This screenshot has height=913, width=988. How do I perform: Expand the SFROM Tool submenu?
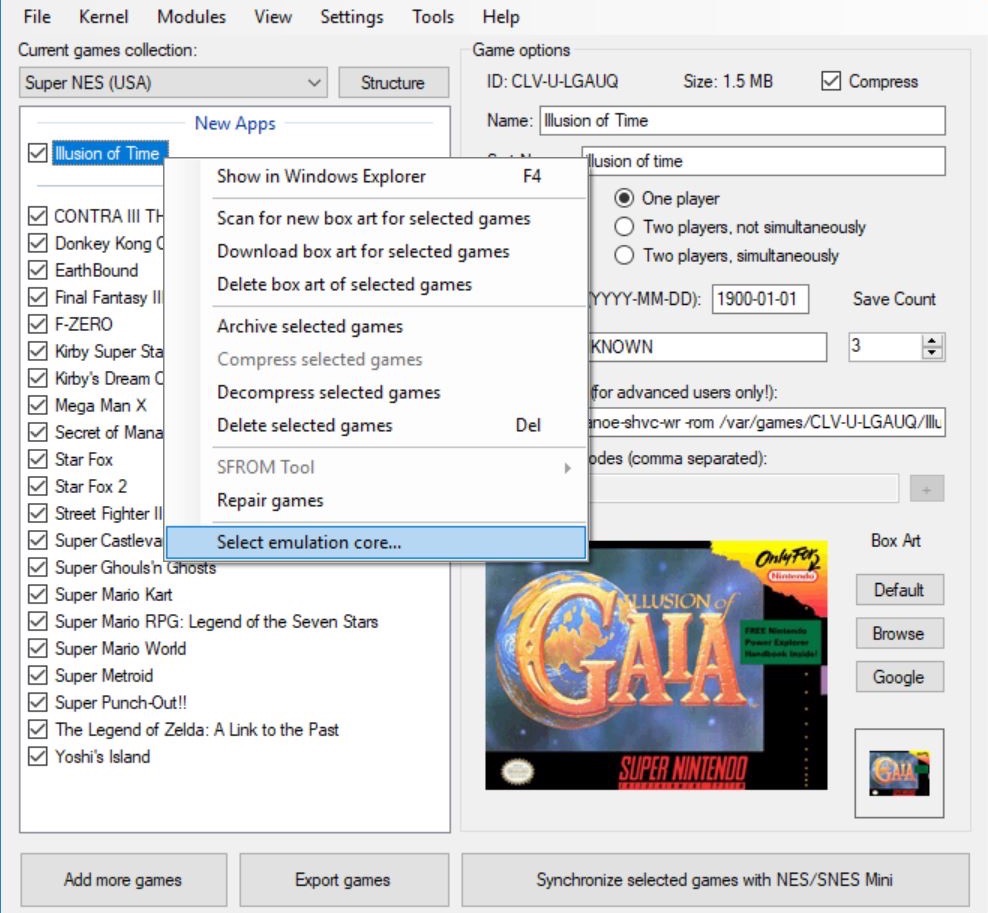pyautogui.click(x=264, y=466)
